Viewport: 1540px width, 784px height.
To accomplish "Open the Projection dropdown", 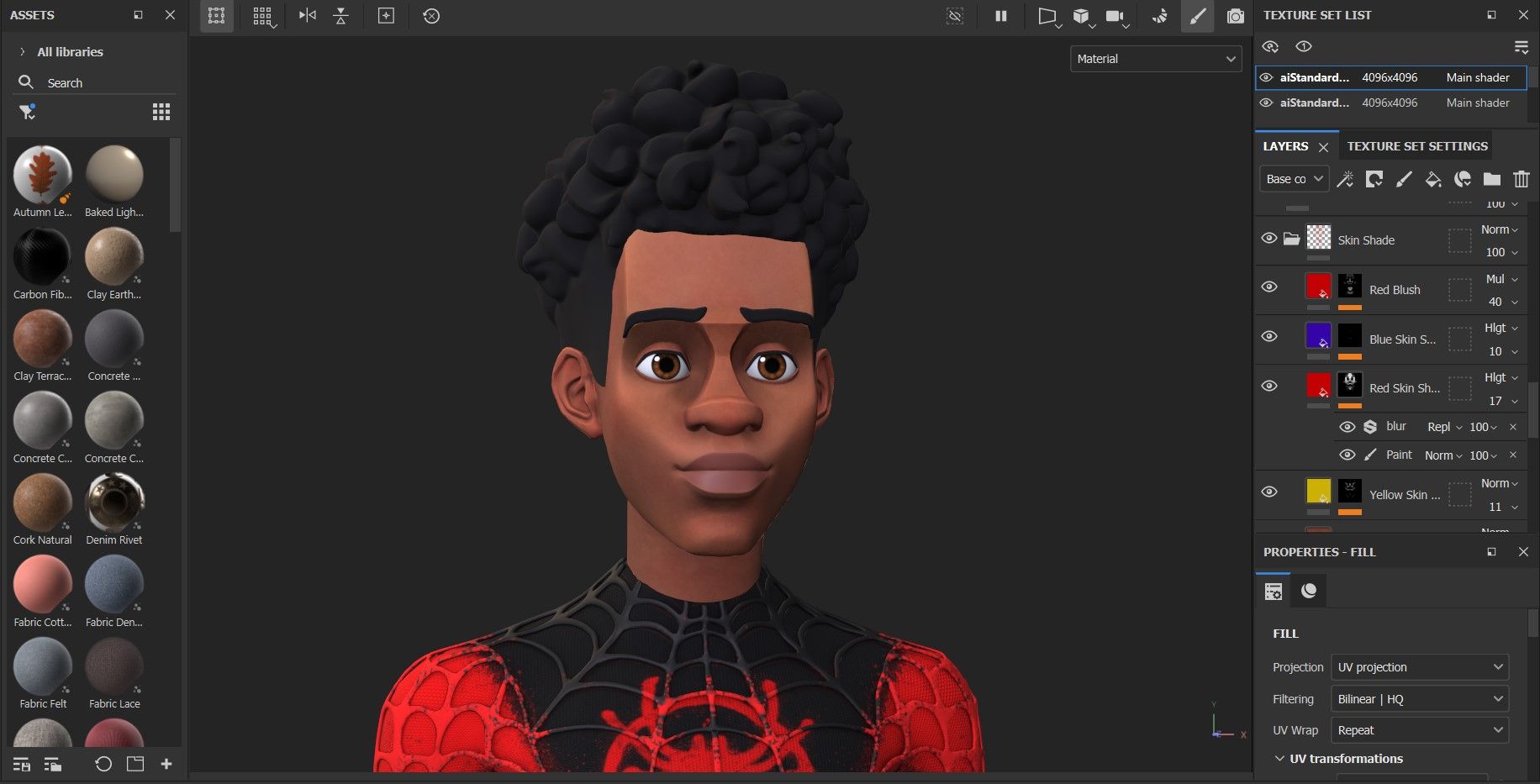I will pyautogui.click(x=1420, y=667).
